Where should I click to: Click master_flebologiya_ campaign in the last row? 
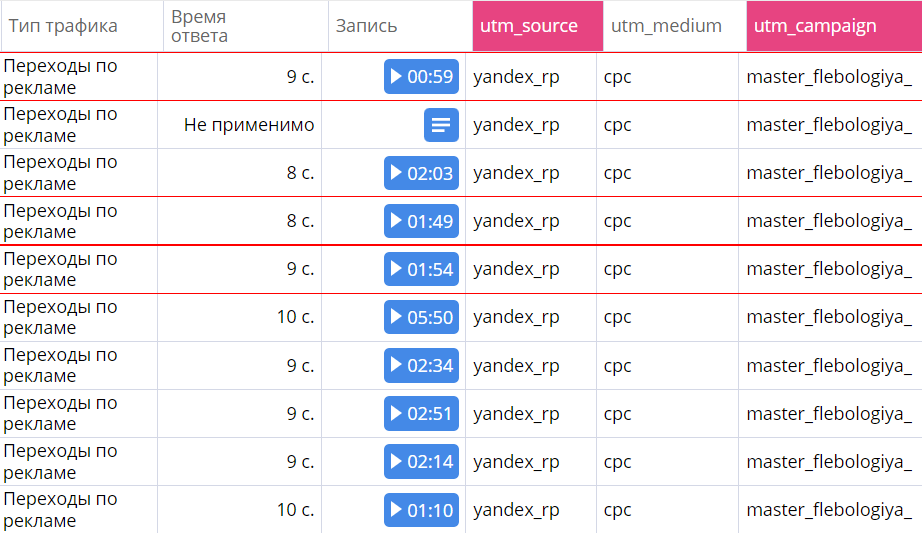[829, 510]
